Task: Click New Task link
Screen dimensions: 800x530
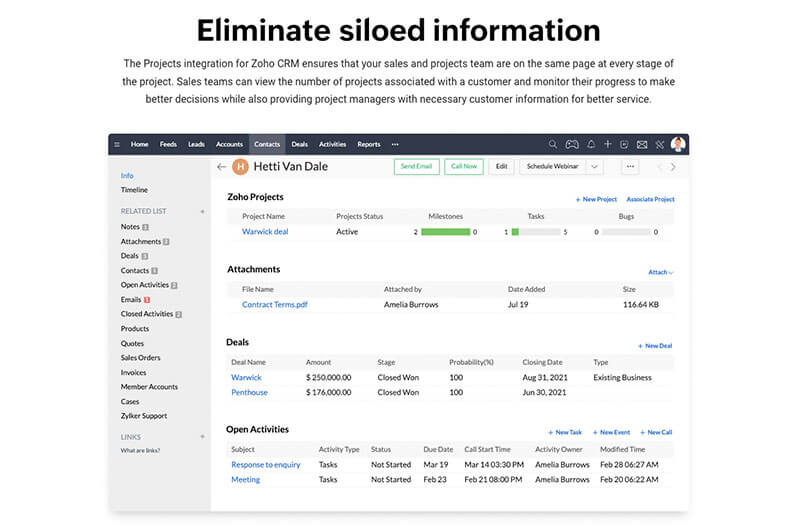Action: (564, 433)
